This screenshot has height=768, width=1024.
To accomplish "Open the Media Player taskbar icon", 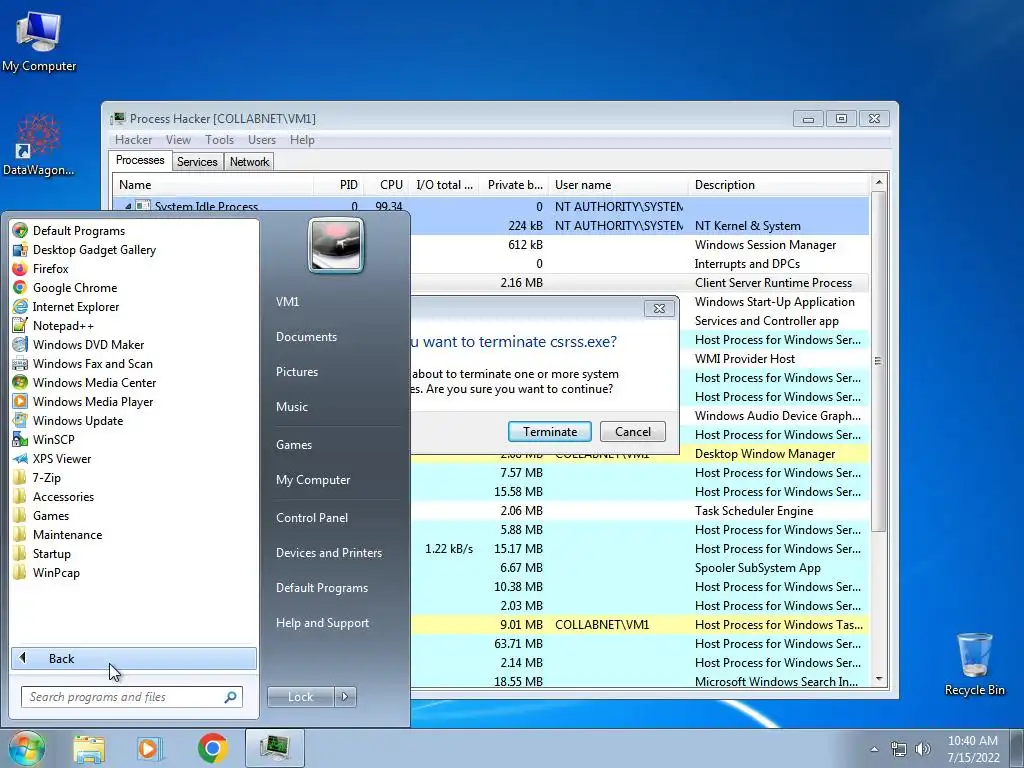I will pyautogui.click(x=150, y=748).
